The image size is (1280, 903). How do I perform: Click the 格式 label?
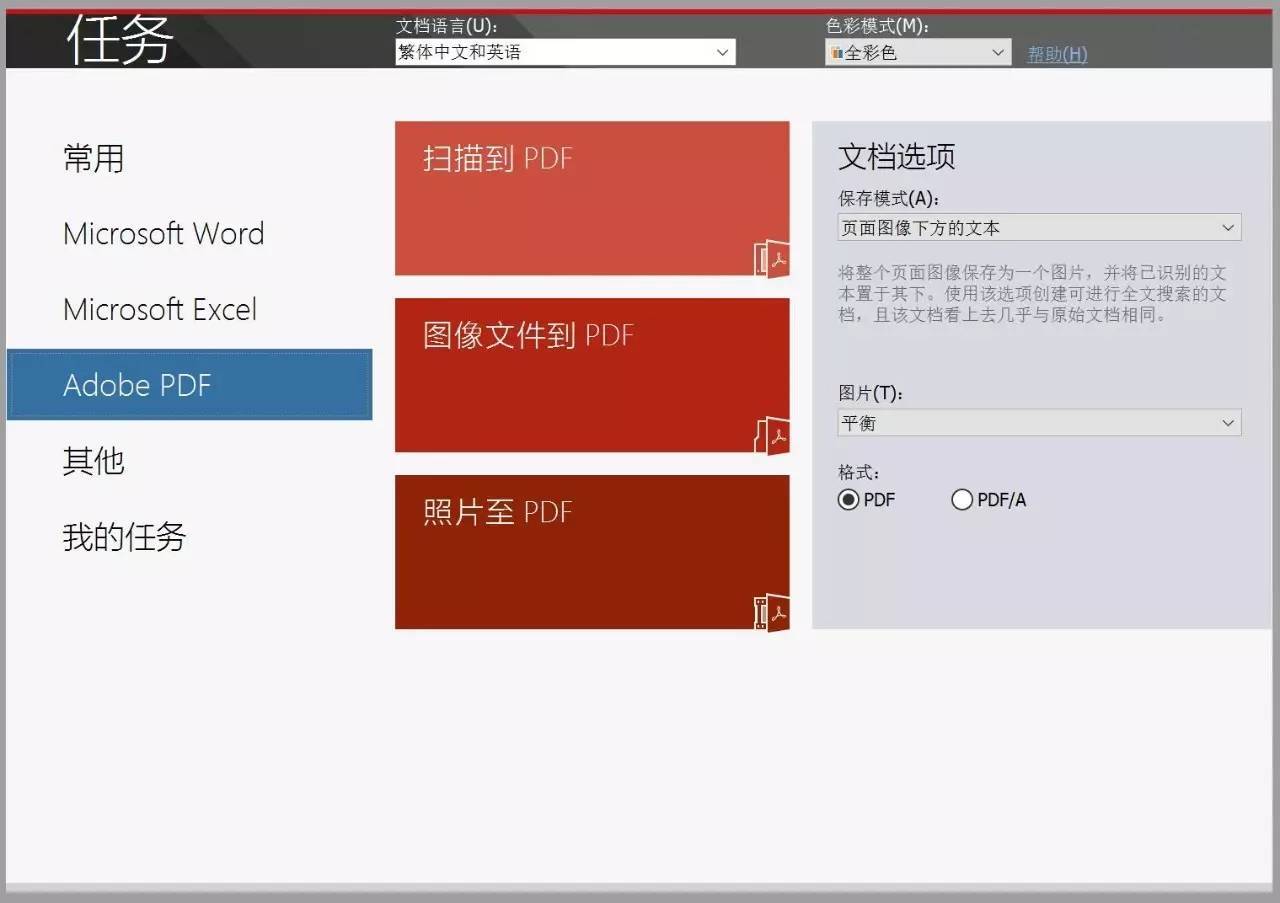pyautogui.click(x=859, y=471)
